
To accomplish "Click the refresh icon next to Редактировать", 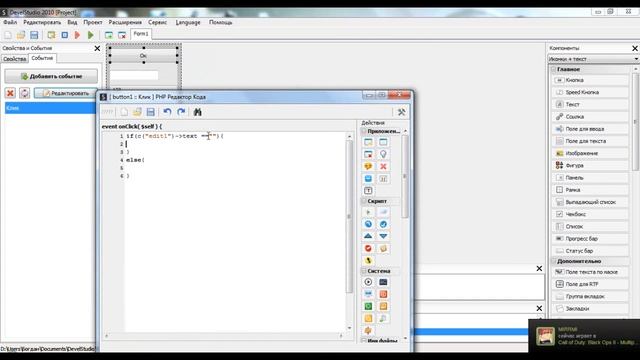I will coord(24,93).
